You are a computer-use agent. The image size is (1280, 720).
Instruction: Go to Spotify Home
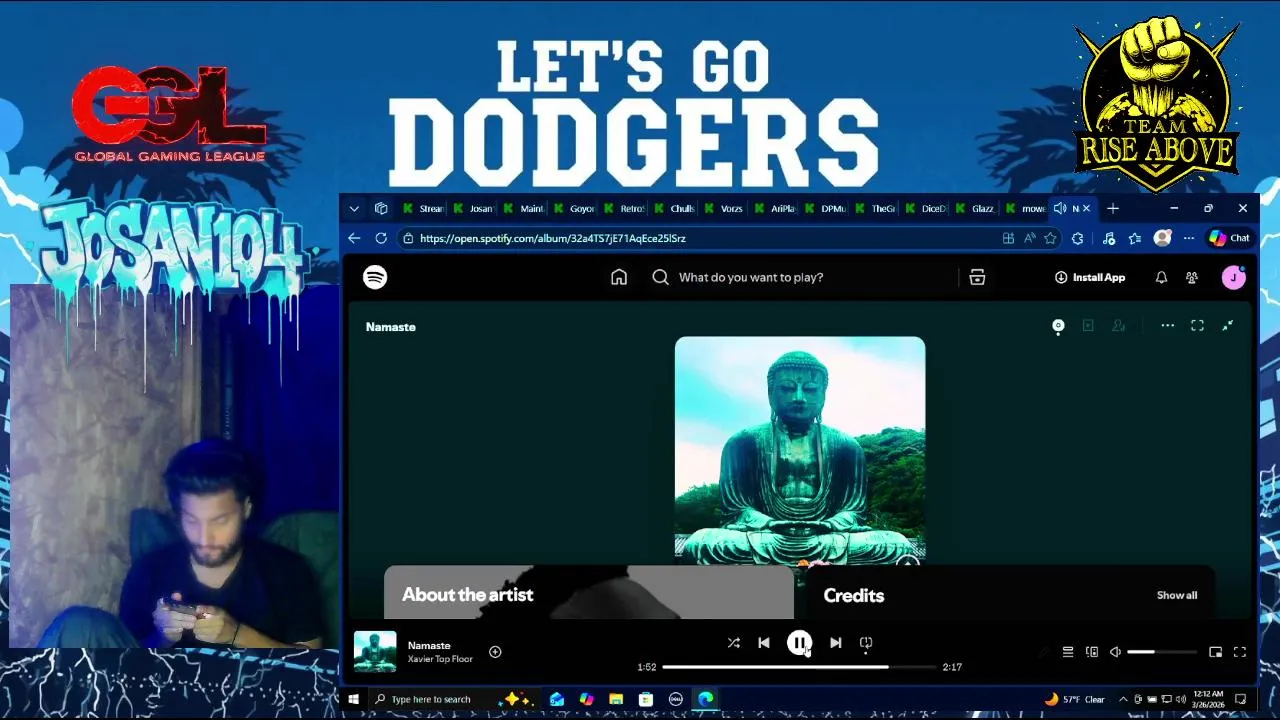click(x=619, y=277)
